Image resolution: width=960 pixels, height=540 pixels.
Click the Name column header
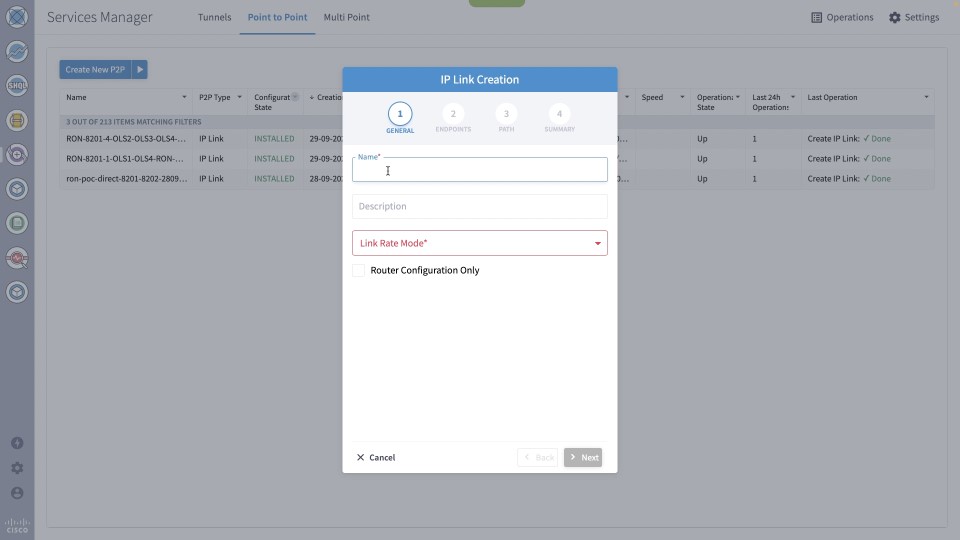click(77, 97)
